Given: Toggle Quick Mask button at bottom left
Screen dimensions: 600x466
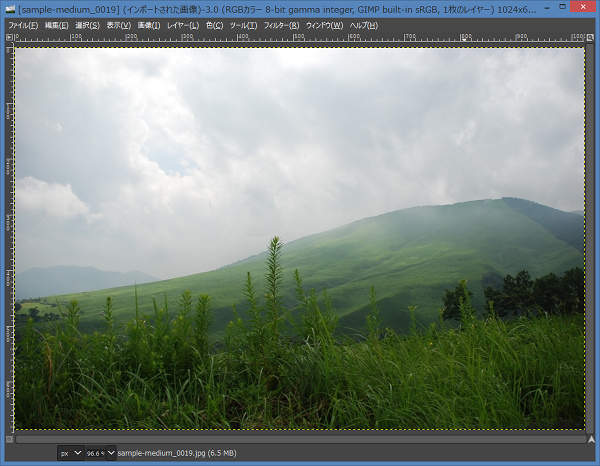Looking at the screenshot, I should pyautogui.click(x=10, y=439).
